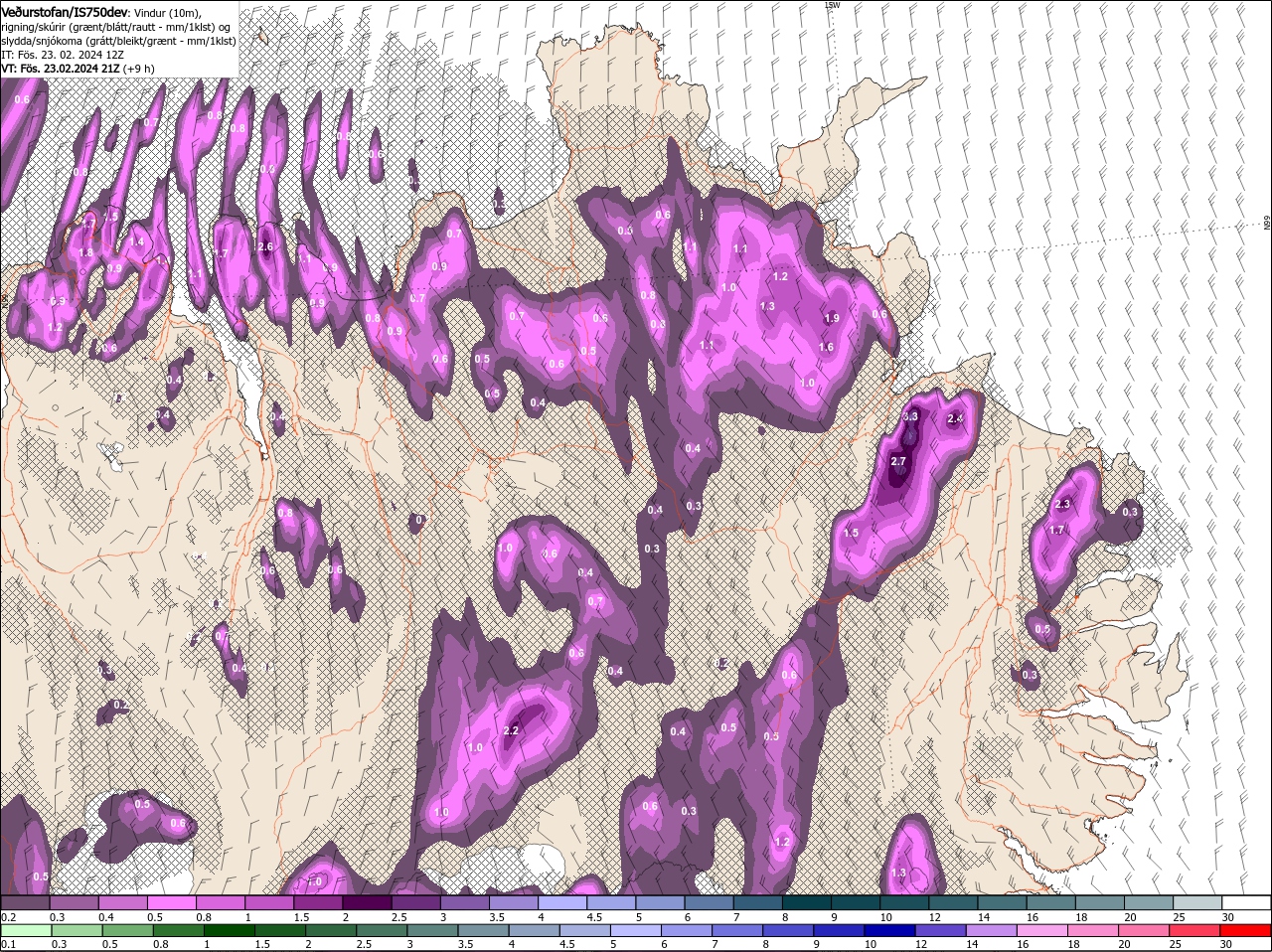This screenshot has height=952, width=1272.
Task: Pick dark green swatch at 1 in bottom legend
Action: 231,930
